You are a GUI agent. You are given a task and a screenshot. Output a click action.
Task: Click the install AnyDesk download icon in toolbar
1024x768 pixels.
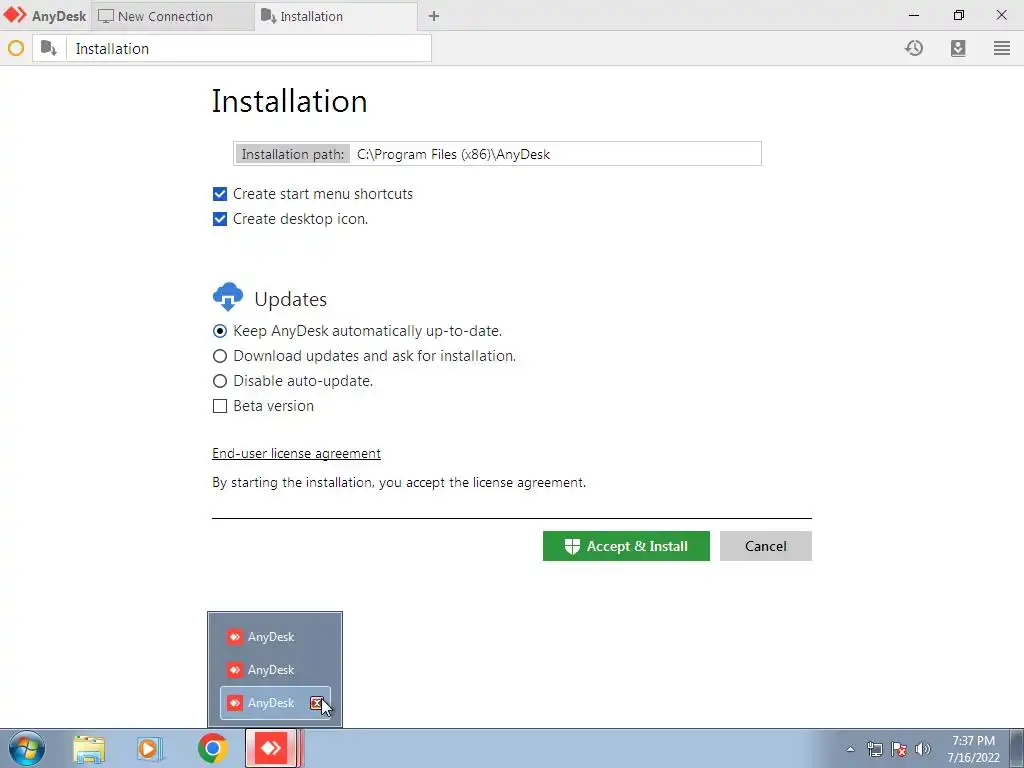click(x=958, y=48)
